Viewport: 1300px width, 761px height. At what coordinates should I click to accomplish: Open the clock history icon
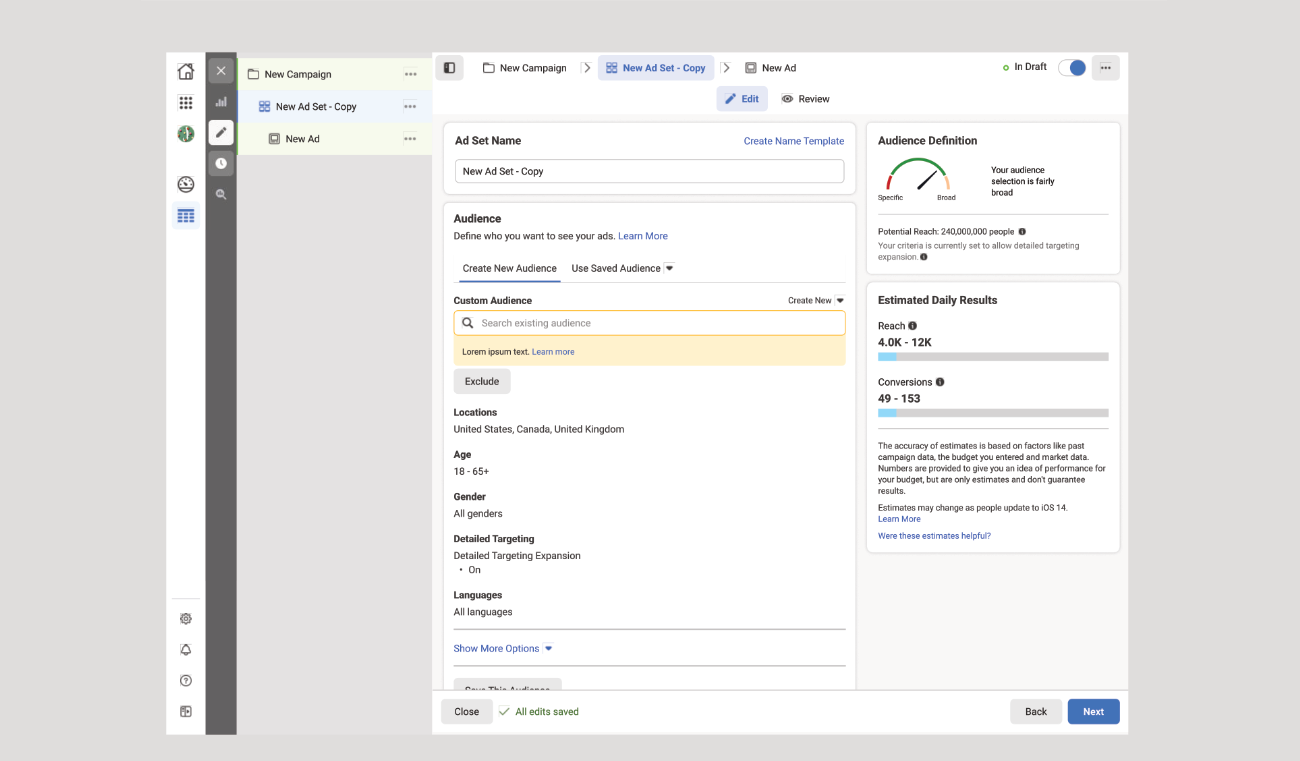pyautogui.click(x=221, y=163)
